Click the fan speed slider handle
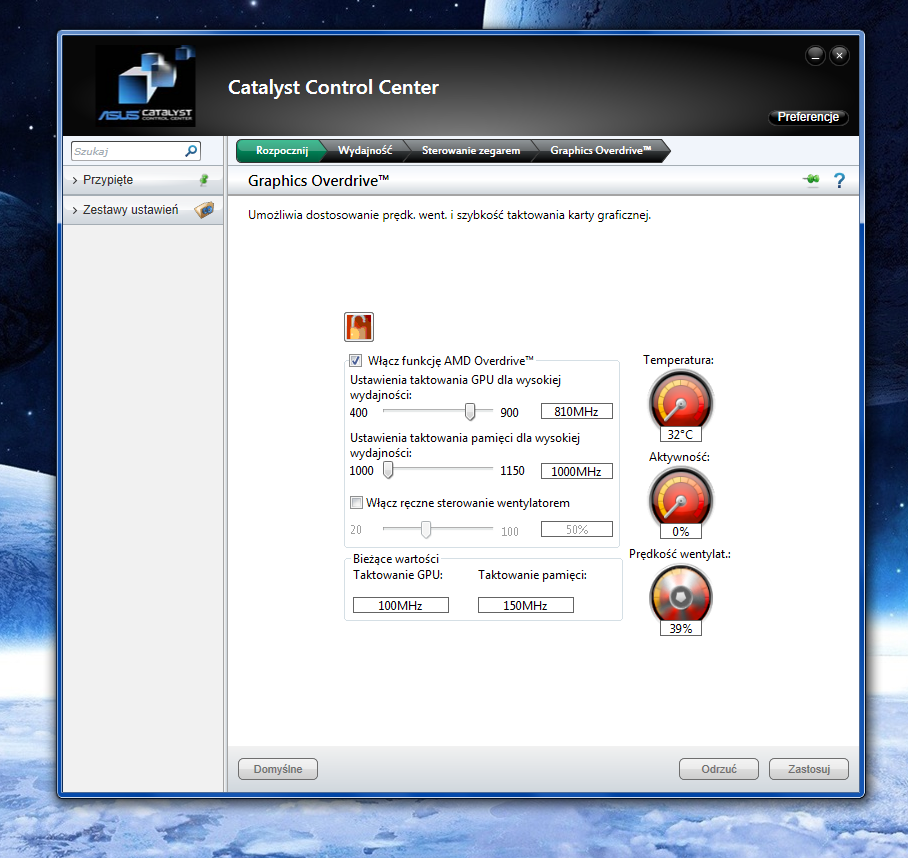 pos(426,529)
